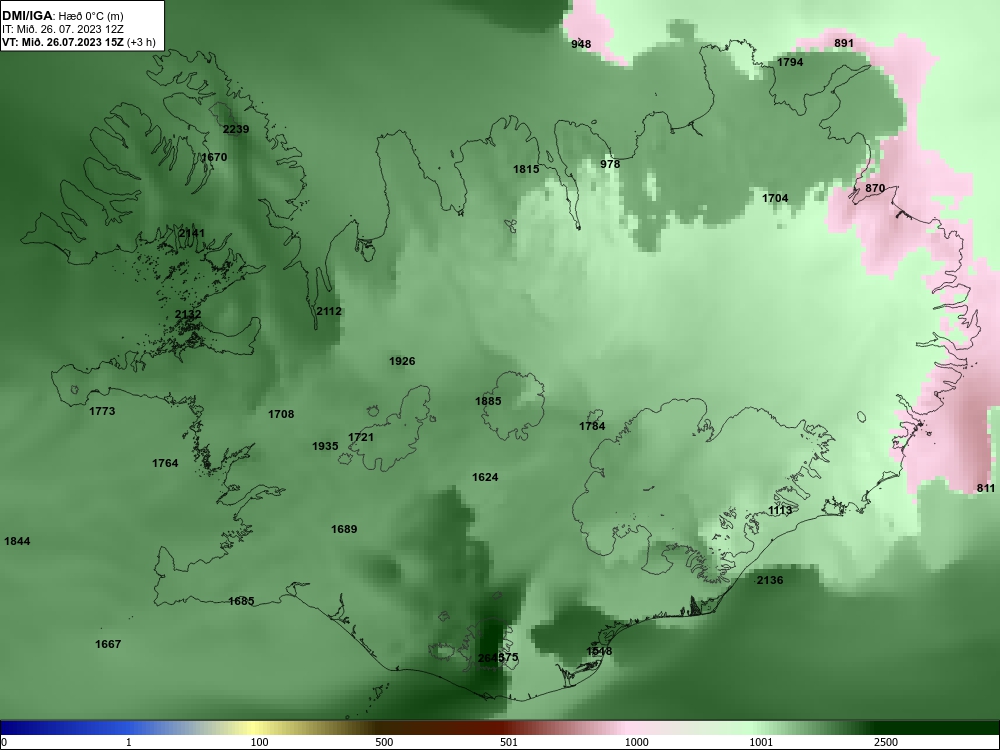The width and height of the screenshot is (1000, 750).
Task: Click the "IT: Mið. 26. 07. 2023 12Z" line
Action: [62, 29]
